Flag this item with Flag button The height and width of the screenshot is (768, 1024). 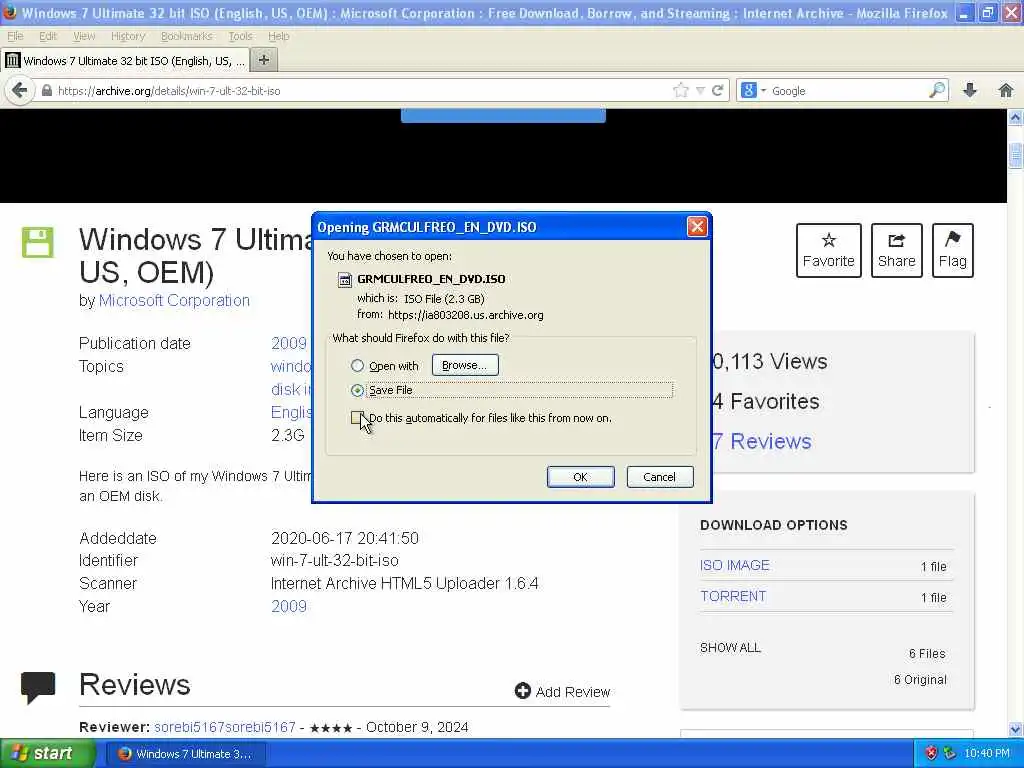953,250
